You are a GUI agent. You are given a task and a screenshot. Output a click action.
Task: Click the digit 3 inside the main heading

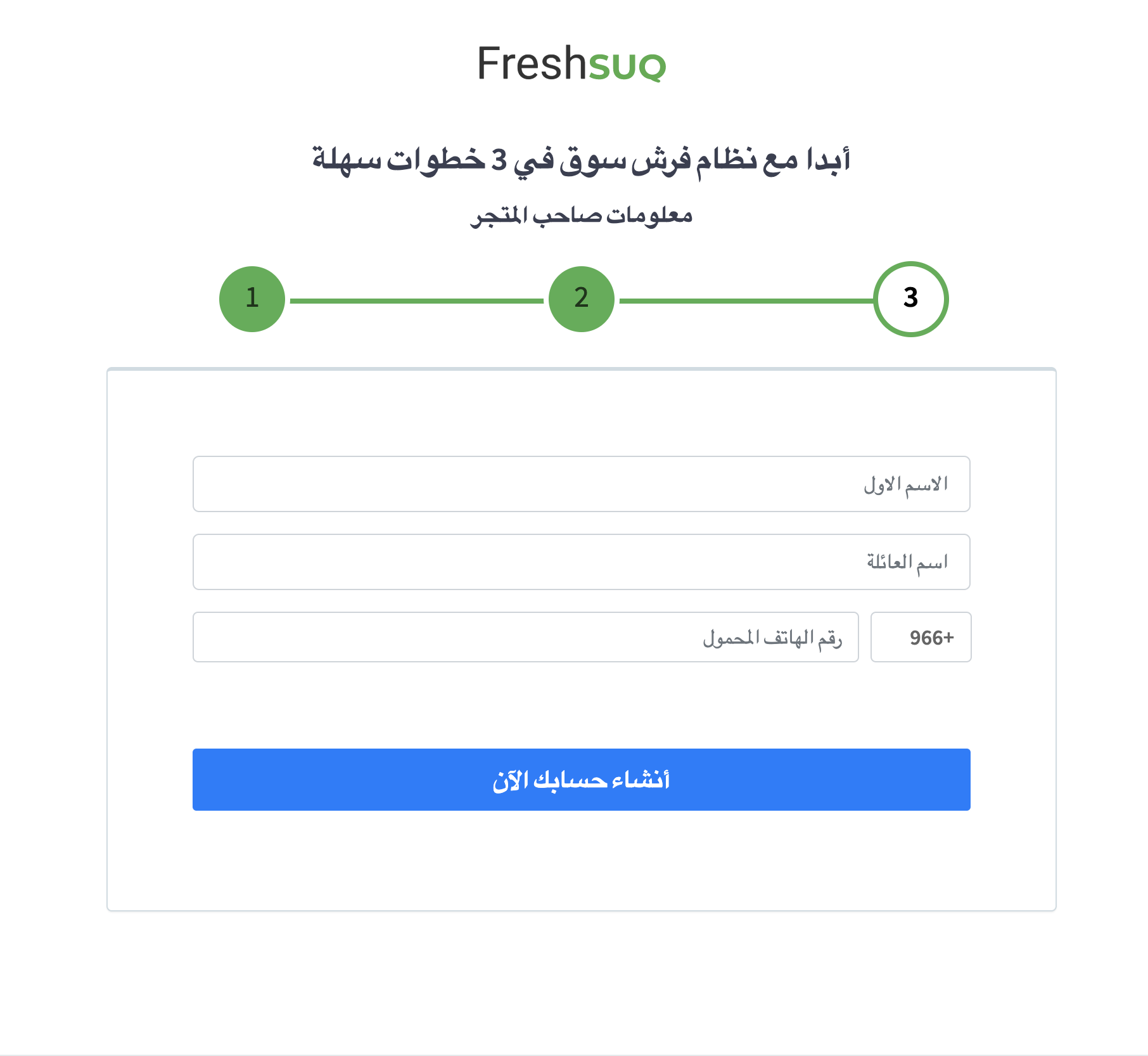[x=500, y=160]
